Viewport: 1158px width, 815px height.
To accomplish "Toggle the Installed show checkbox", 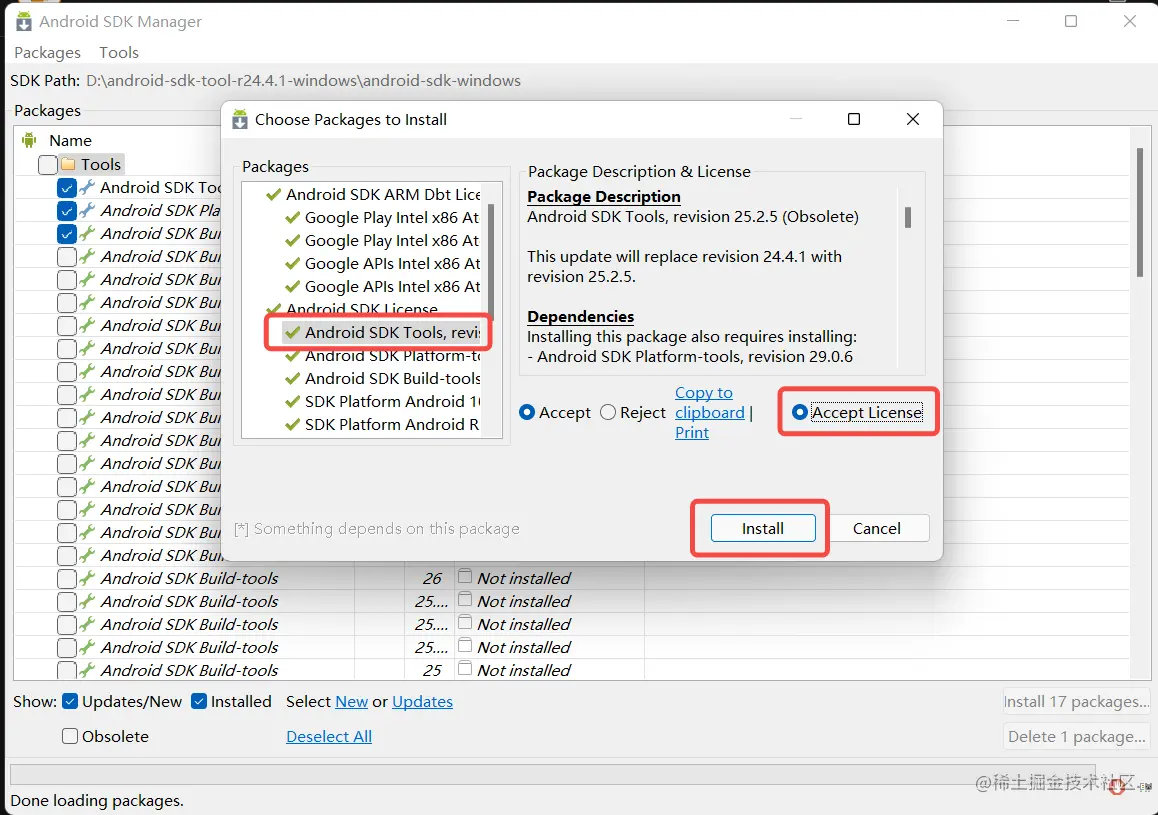I will tap(199, 701).
